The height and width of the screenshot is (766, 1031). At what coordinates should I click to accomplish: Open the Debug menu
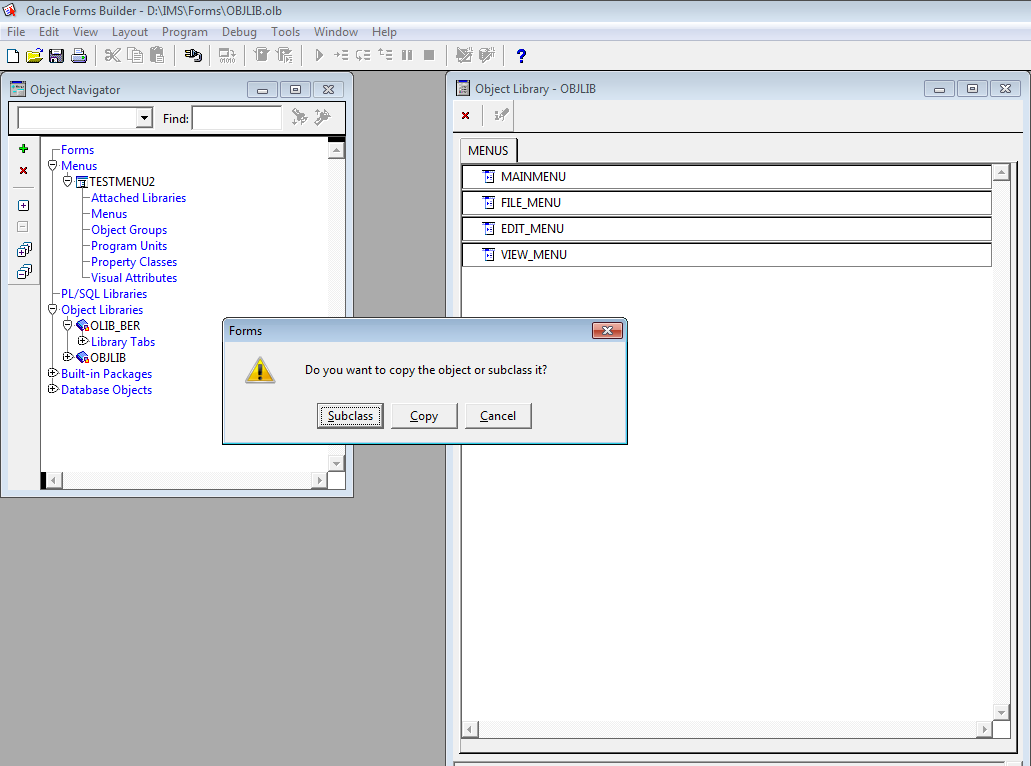tap(239, 32)
